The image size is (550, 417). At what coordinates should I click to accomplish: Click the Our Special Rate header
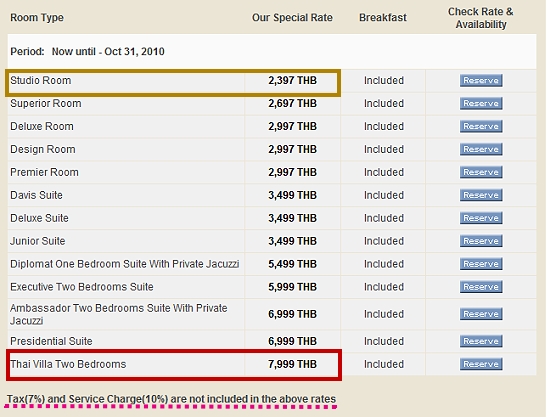[x=292, y=18]
